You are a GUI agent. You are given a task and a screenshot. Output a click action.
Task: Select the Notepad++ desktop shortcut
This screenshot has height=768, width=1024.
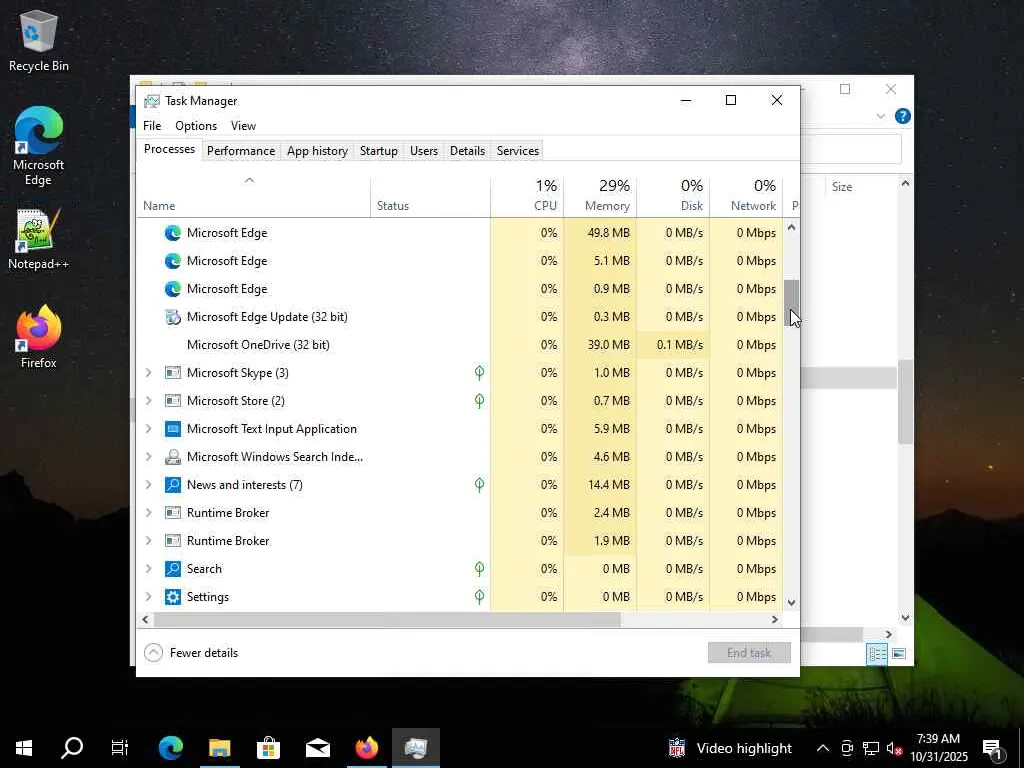pos(39,239)
